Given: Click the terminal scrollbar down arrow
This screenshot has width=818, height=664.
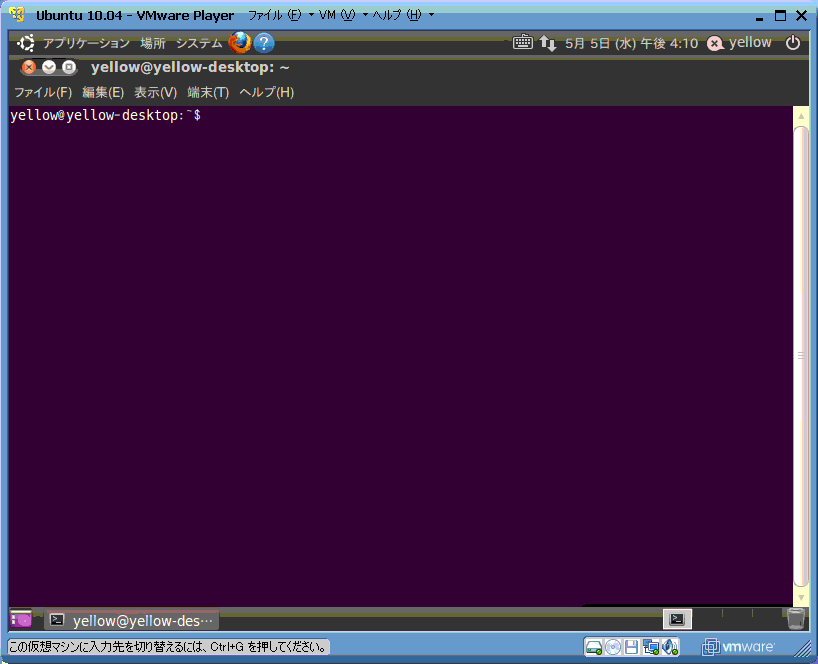Looking at the screenshot, I should pos(801,597).
